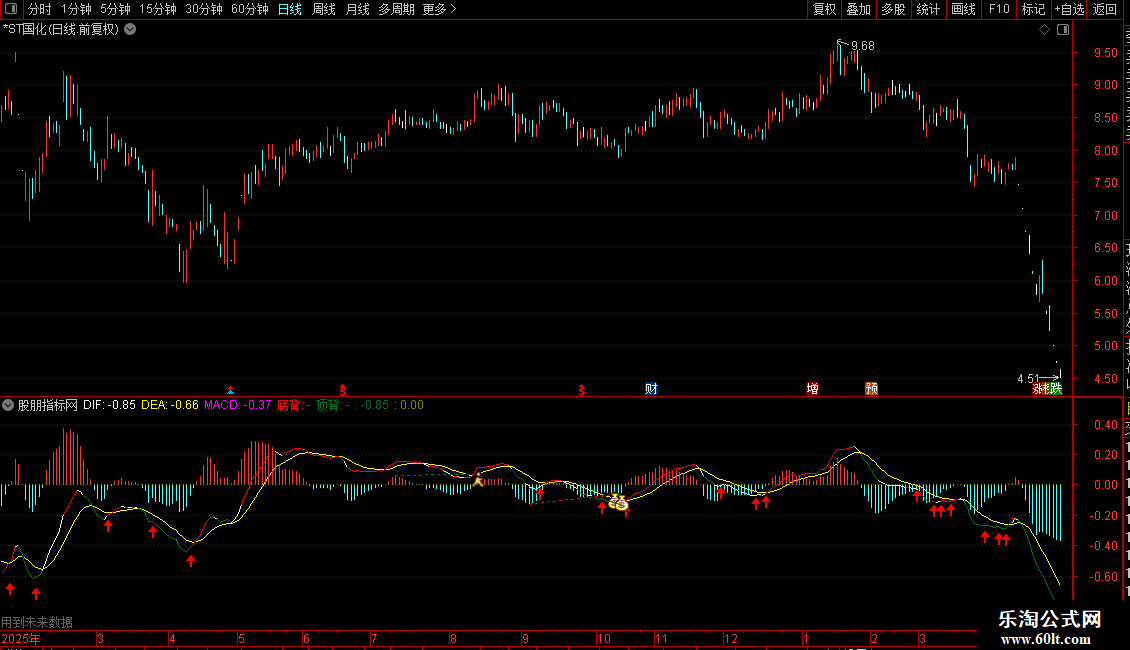Select the 30分钟 period tab
This screenshot has width=1130, height=650.
click(203, 9)
